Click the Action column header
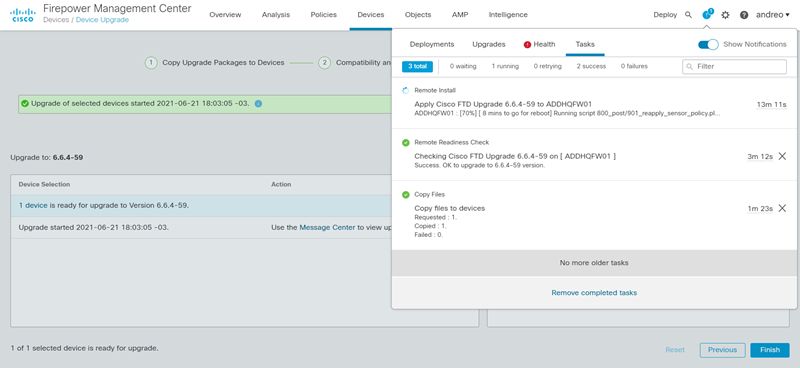 (281, 184)
